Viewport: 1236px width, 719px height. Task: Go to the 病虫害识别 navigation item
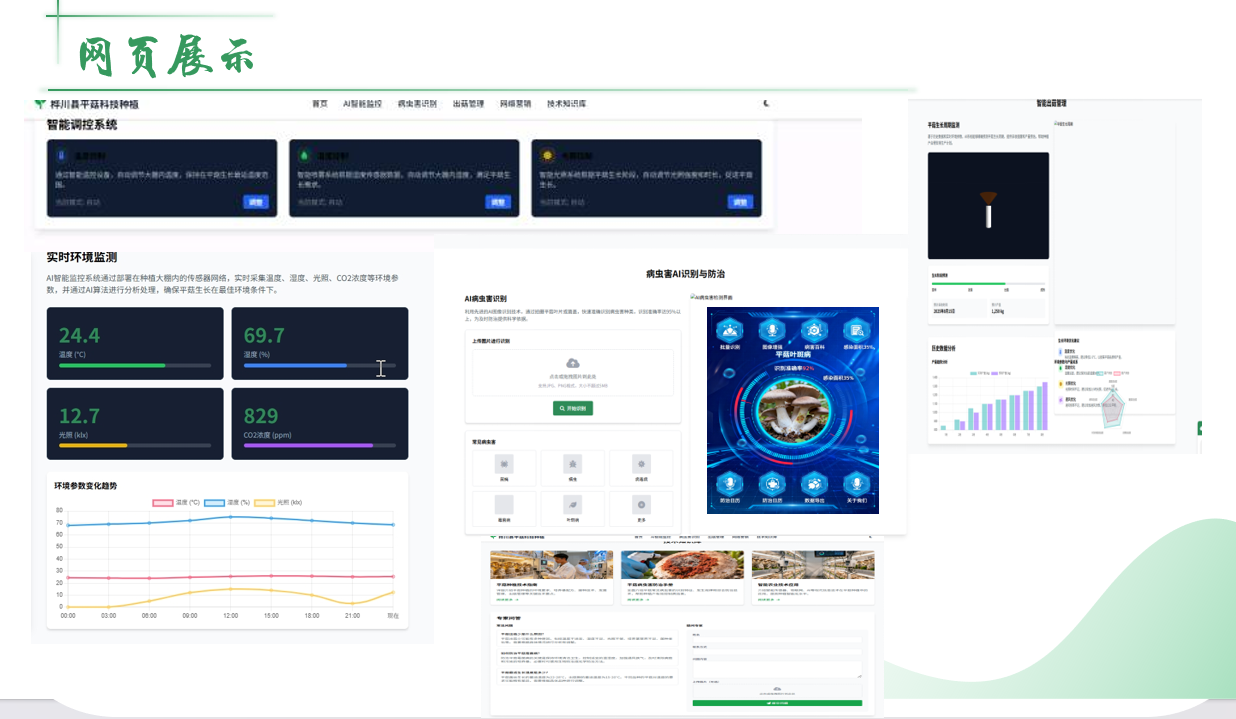pos(417,104)
